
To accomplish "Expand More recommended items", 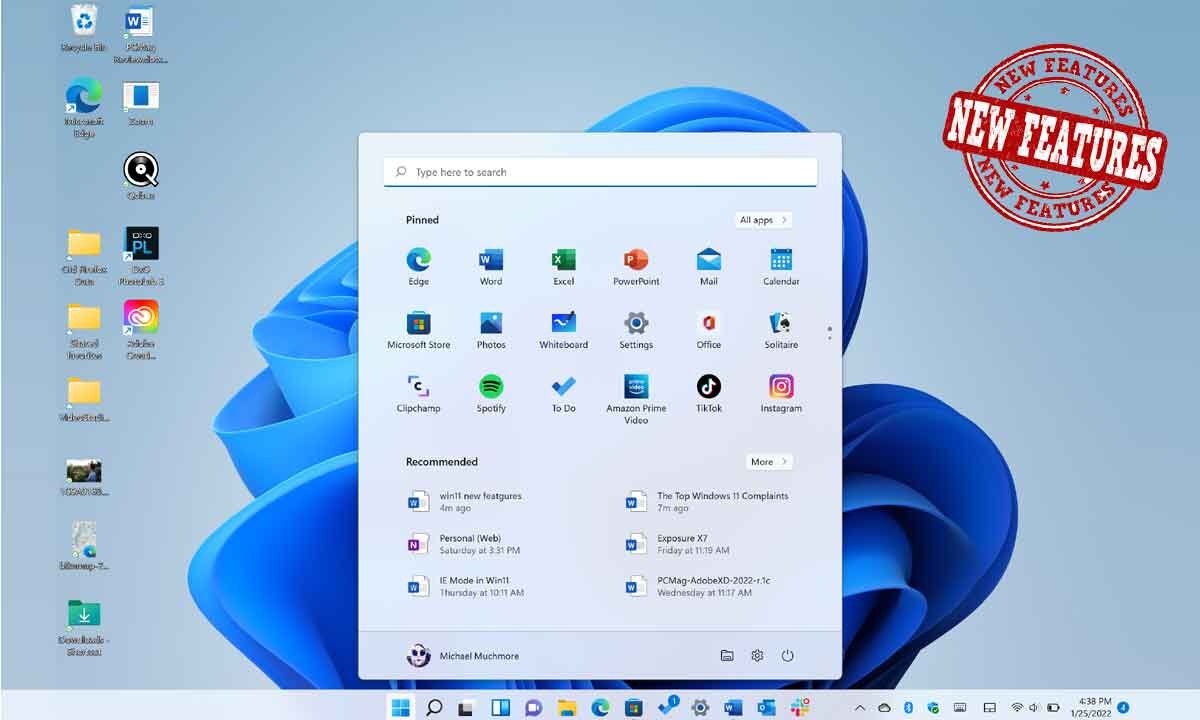I will [x=769, y=462].
